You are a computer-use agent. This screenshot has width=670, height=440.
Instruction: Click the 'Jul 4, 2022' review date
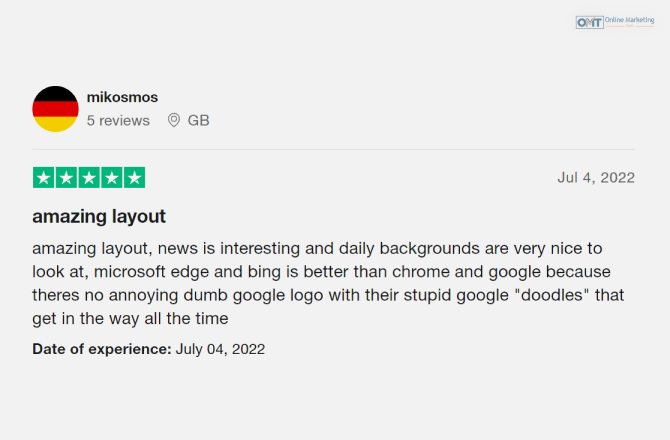click(596, 177)
